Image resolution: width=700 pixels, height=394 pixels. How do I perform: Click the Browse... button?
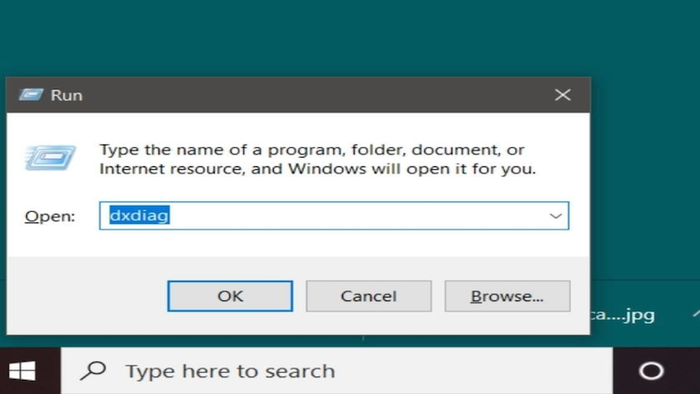click(508, 296)
